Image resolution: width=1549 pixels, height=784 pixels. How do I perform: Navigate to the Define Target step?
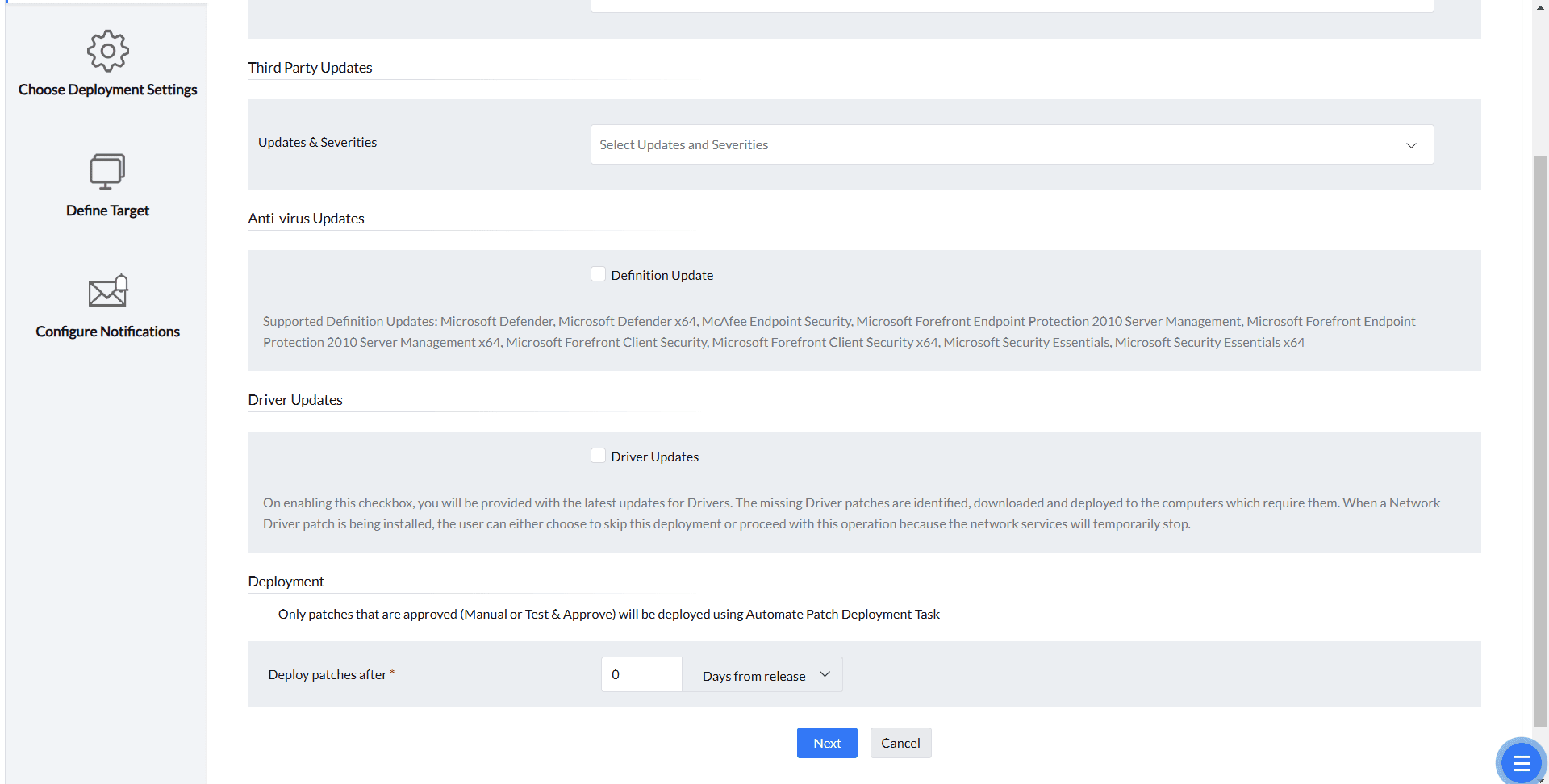[107, 211]
